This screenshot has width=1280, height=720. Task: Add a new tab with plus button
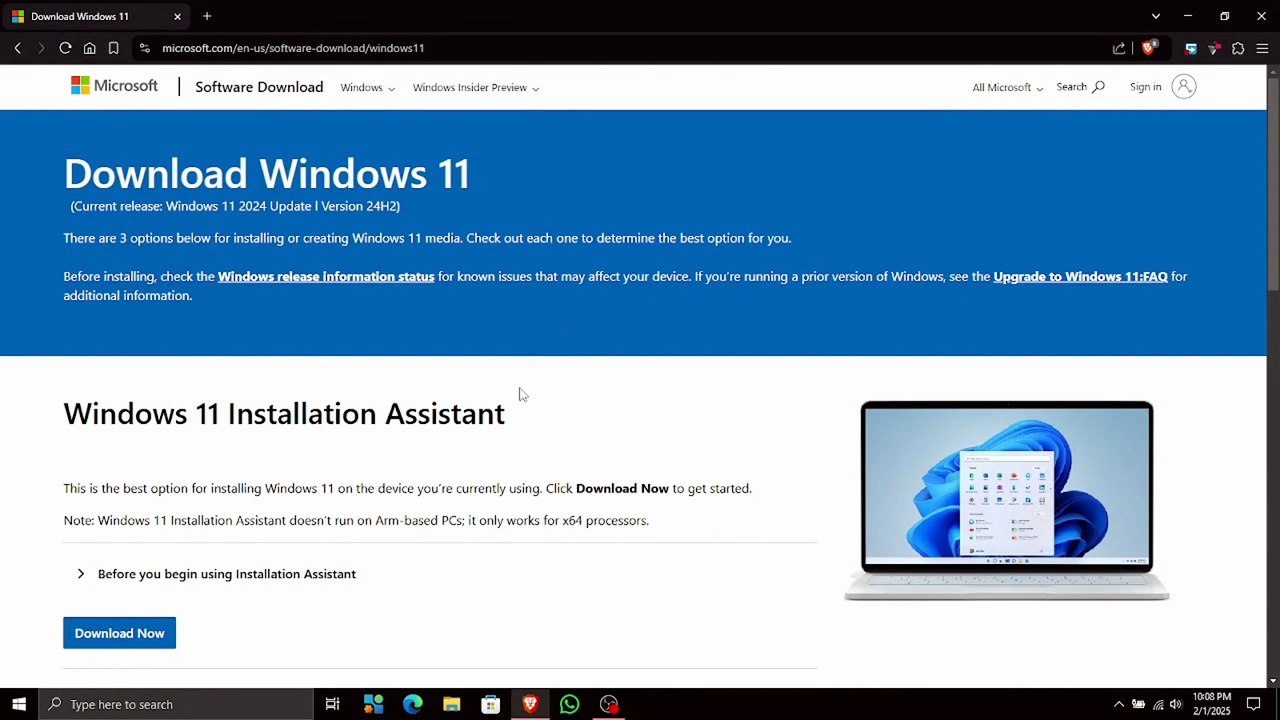(207, 16)
